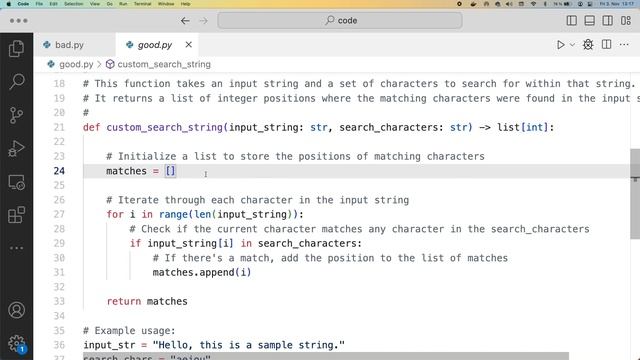Open the View menu

point(95,4)
